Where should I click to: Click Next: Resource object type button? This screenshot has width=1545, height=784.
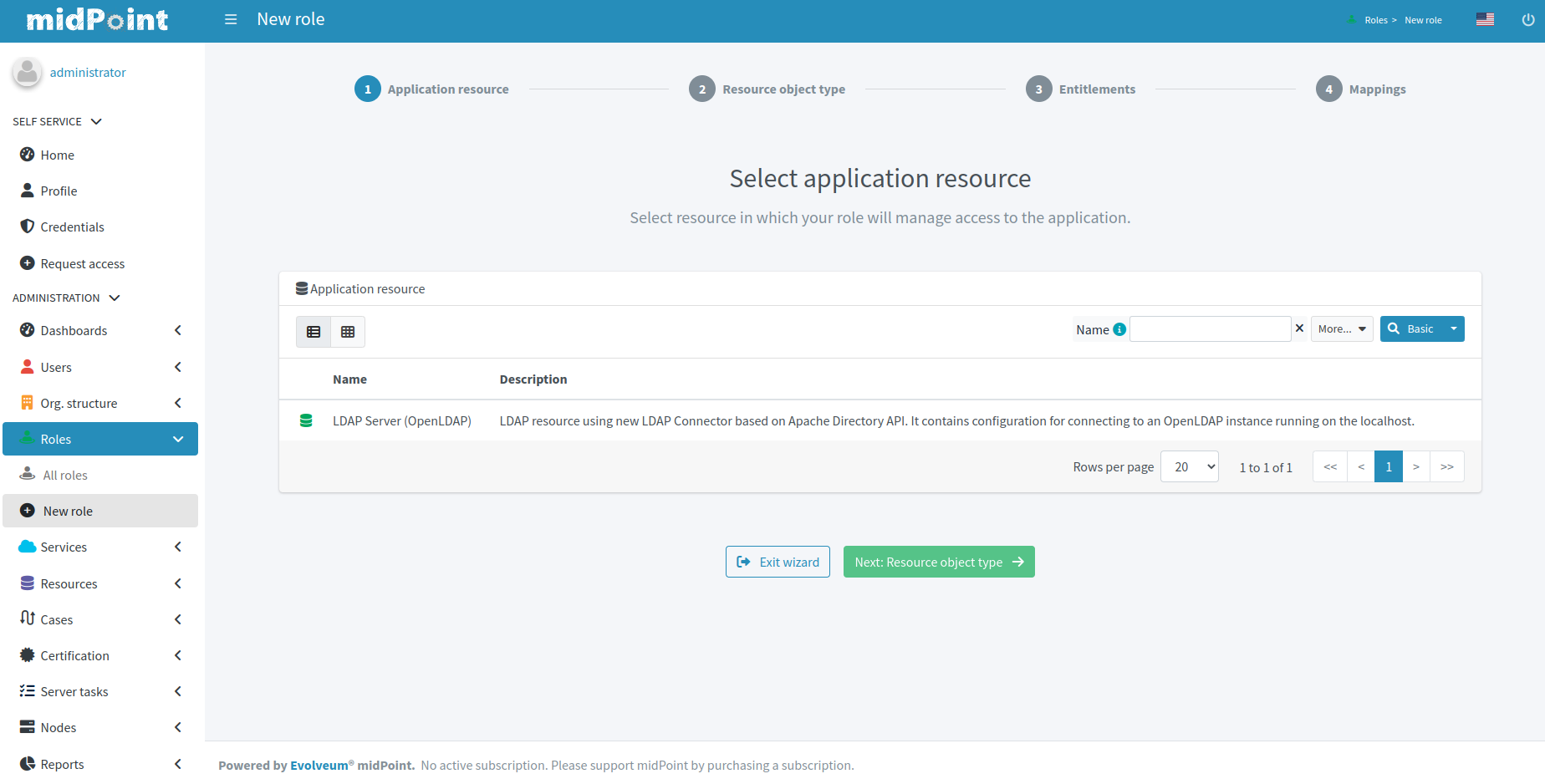pyautogui.click(x=938, y=562)
